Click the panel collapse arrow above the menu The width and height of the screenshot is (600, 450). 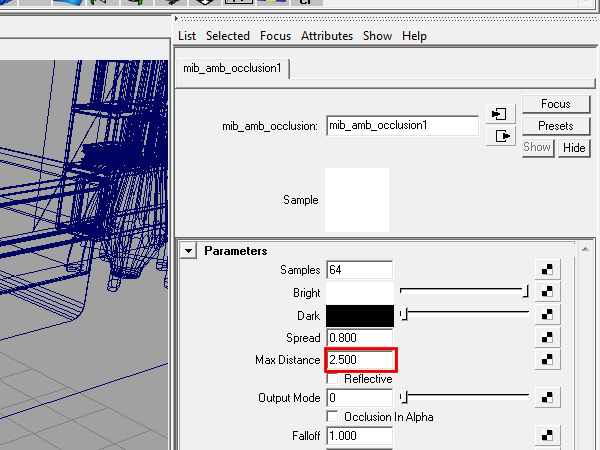[176, 18]
